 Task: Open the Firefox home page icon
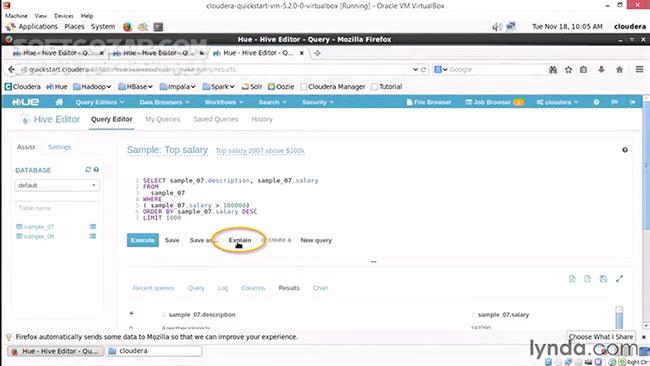(x=619, y=70)
